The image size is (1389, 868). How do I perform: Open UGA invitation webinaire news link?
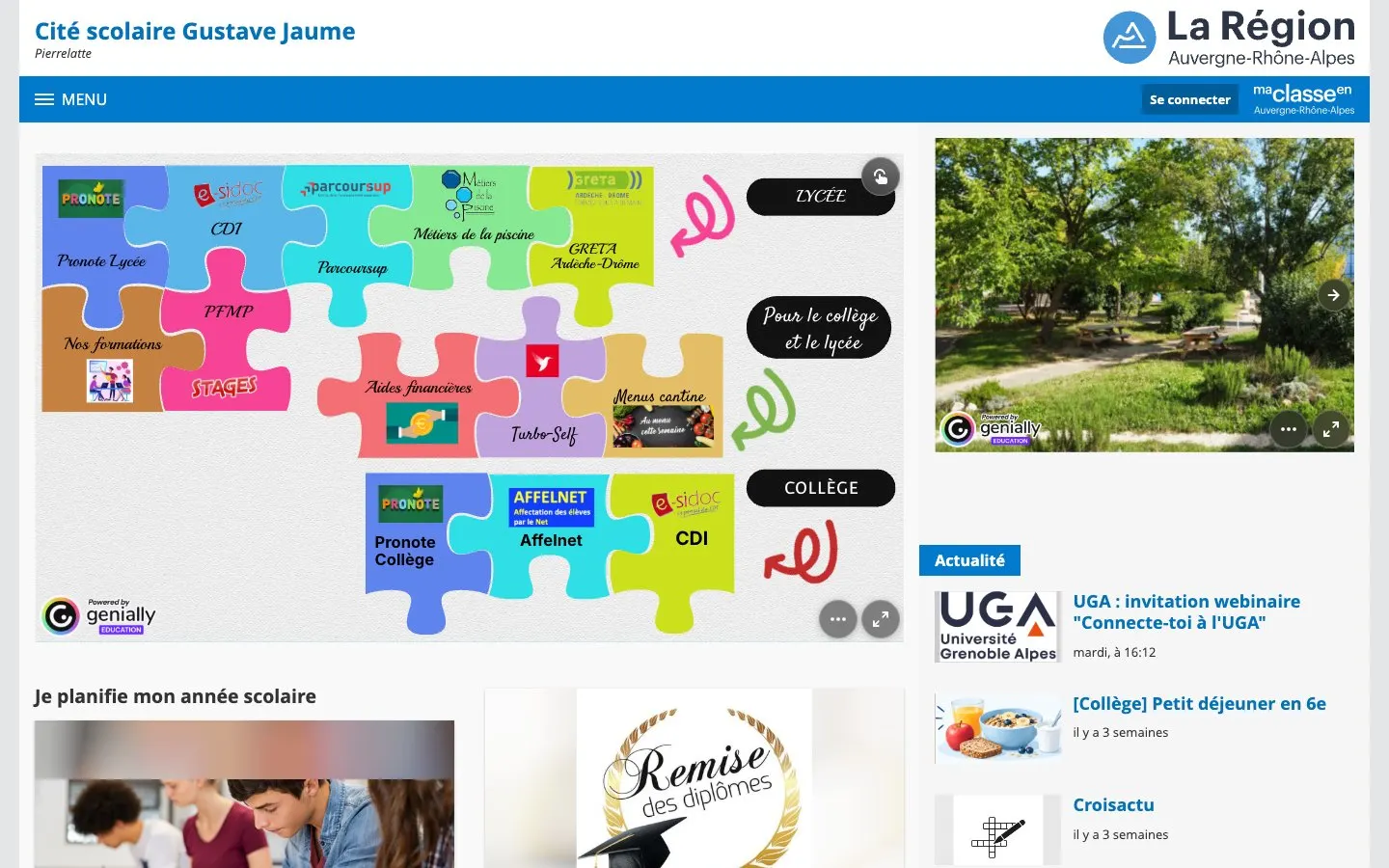click(x=1186, y=611)
